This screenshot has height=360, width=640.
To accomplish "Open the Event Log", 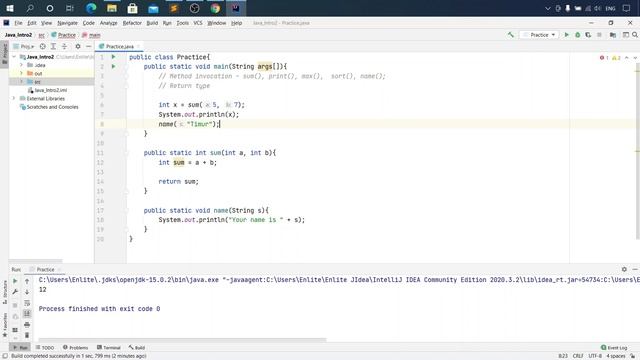I will (614, 347).
